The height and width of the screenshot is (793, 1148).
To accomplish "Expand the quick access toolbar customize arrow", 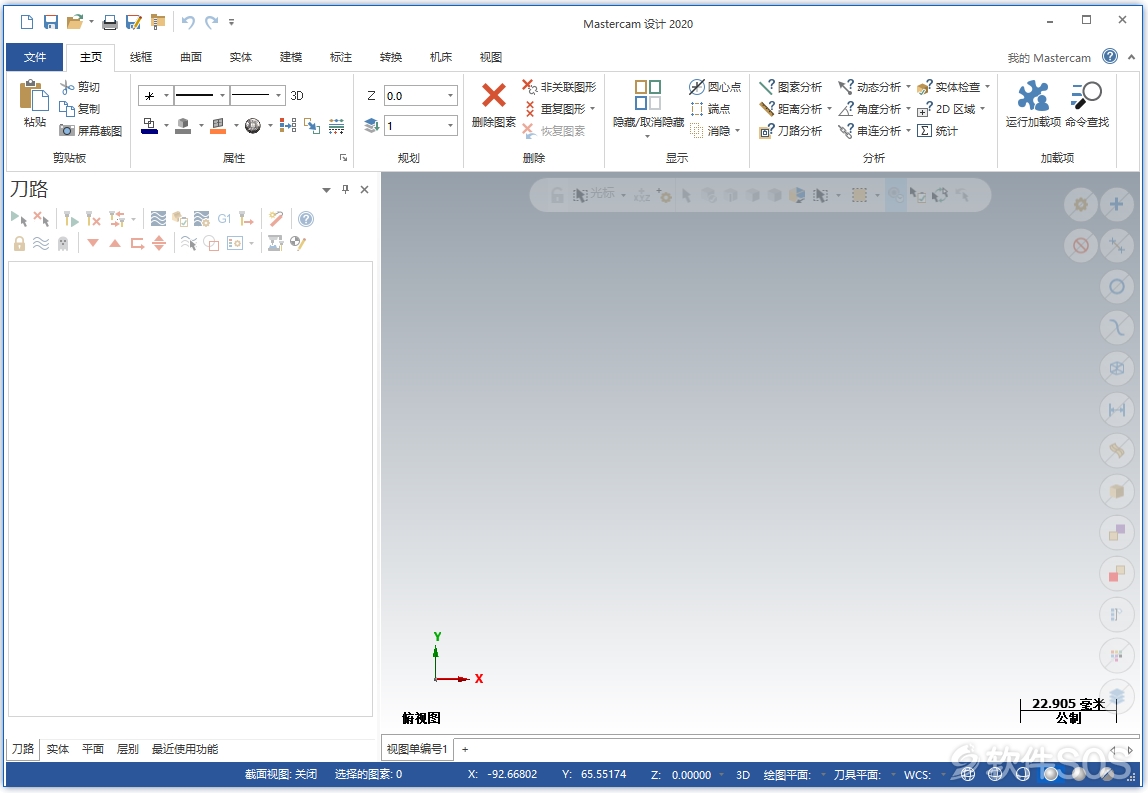I will 231,22.
